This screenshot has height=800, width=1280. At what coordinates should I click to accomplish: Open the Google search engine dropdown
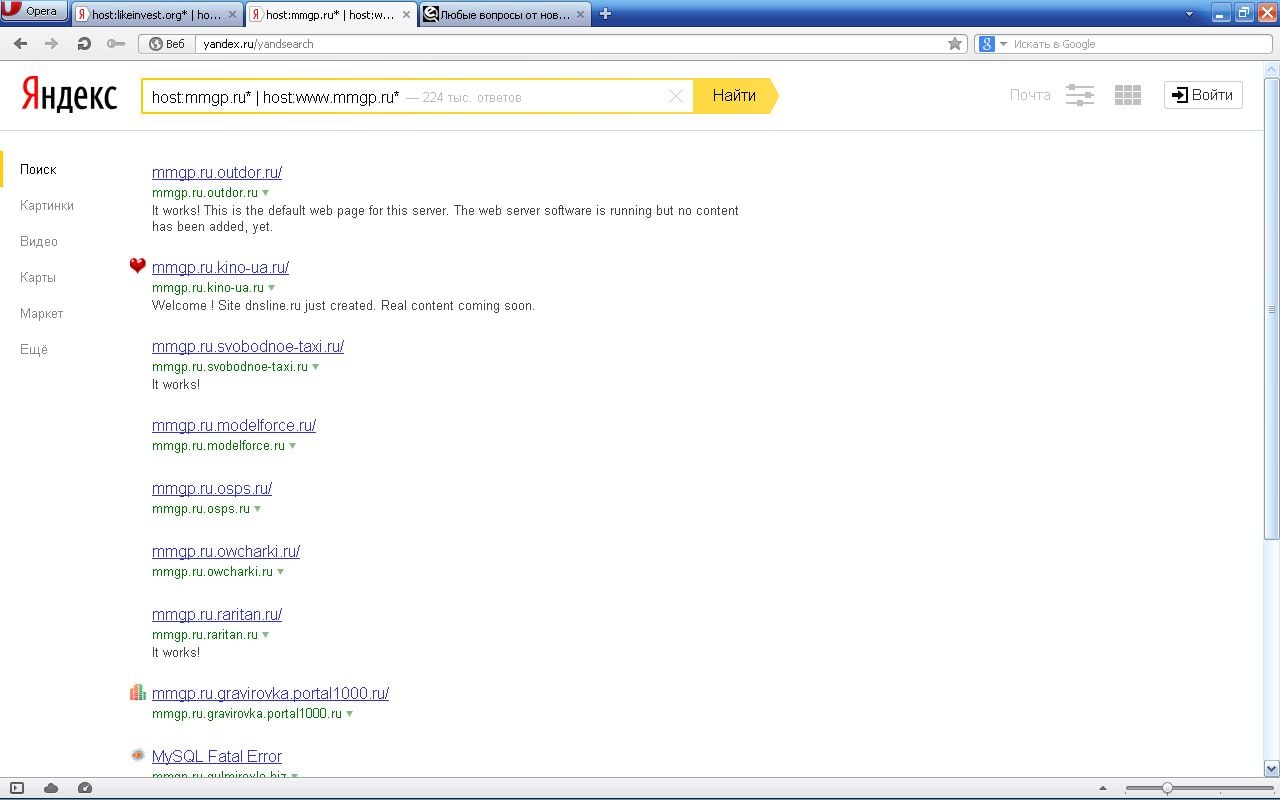993,44
